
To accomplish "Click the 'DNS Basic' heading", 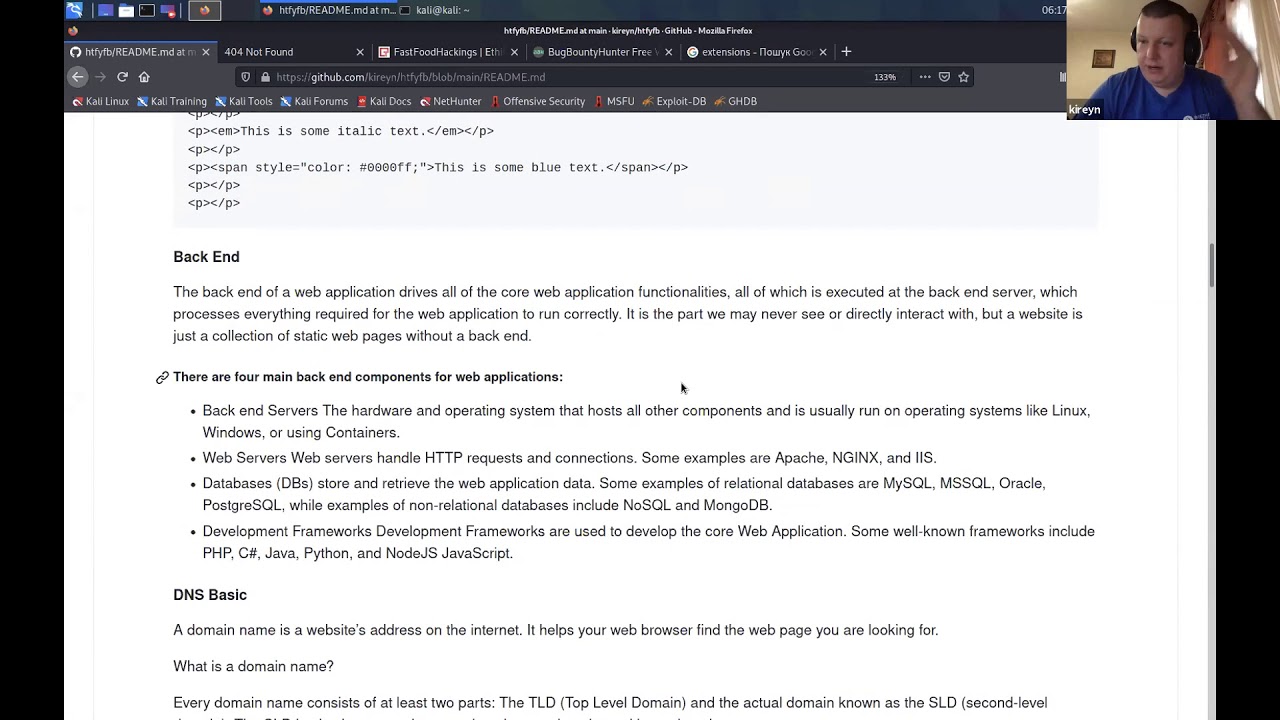I will (x=210, y=595).
